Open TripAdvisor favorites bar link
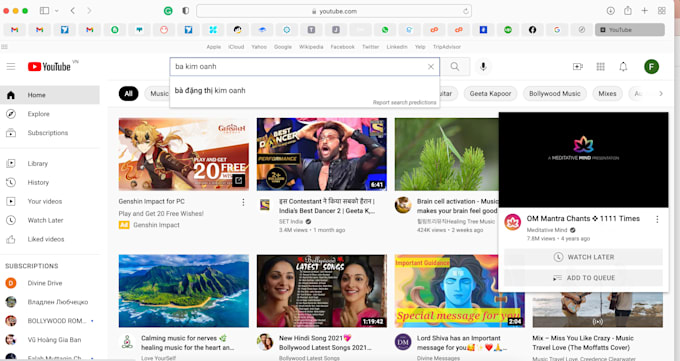680x361 pixels. [x=447, y=47]
